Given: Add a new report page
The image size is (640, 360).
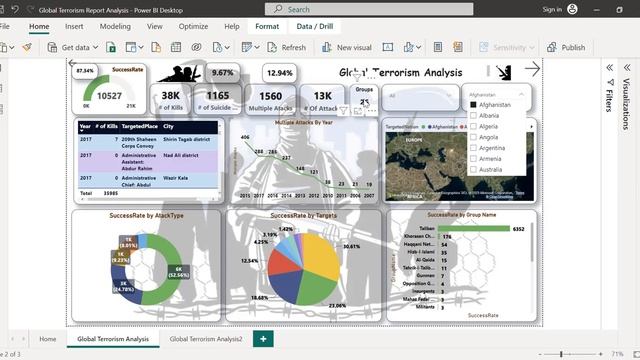Looking at the screenshot, I should (263, 339).
